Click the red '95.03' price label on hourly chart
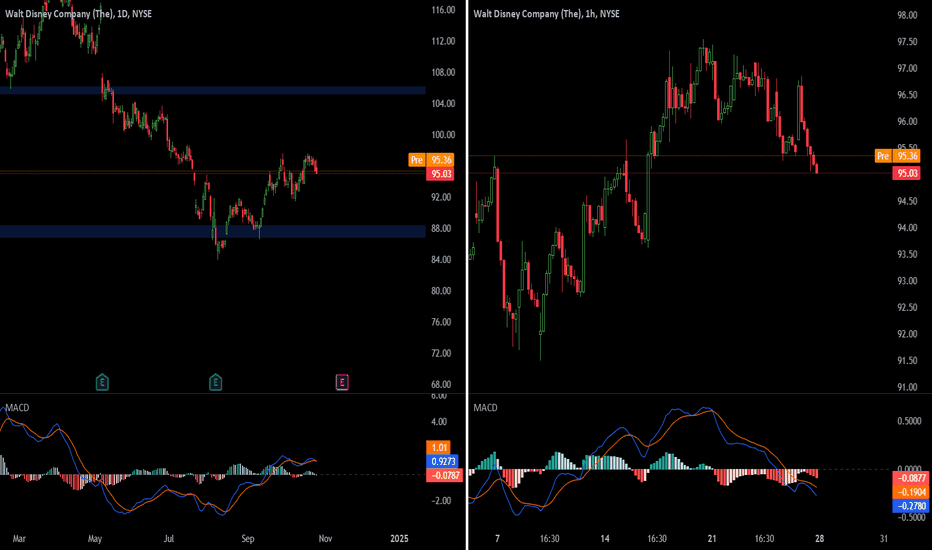The image size is (932, 550). (906, 174)
